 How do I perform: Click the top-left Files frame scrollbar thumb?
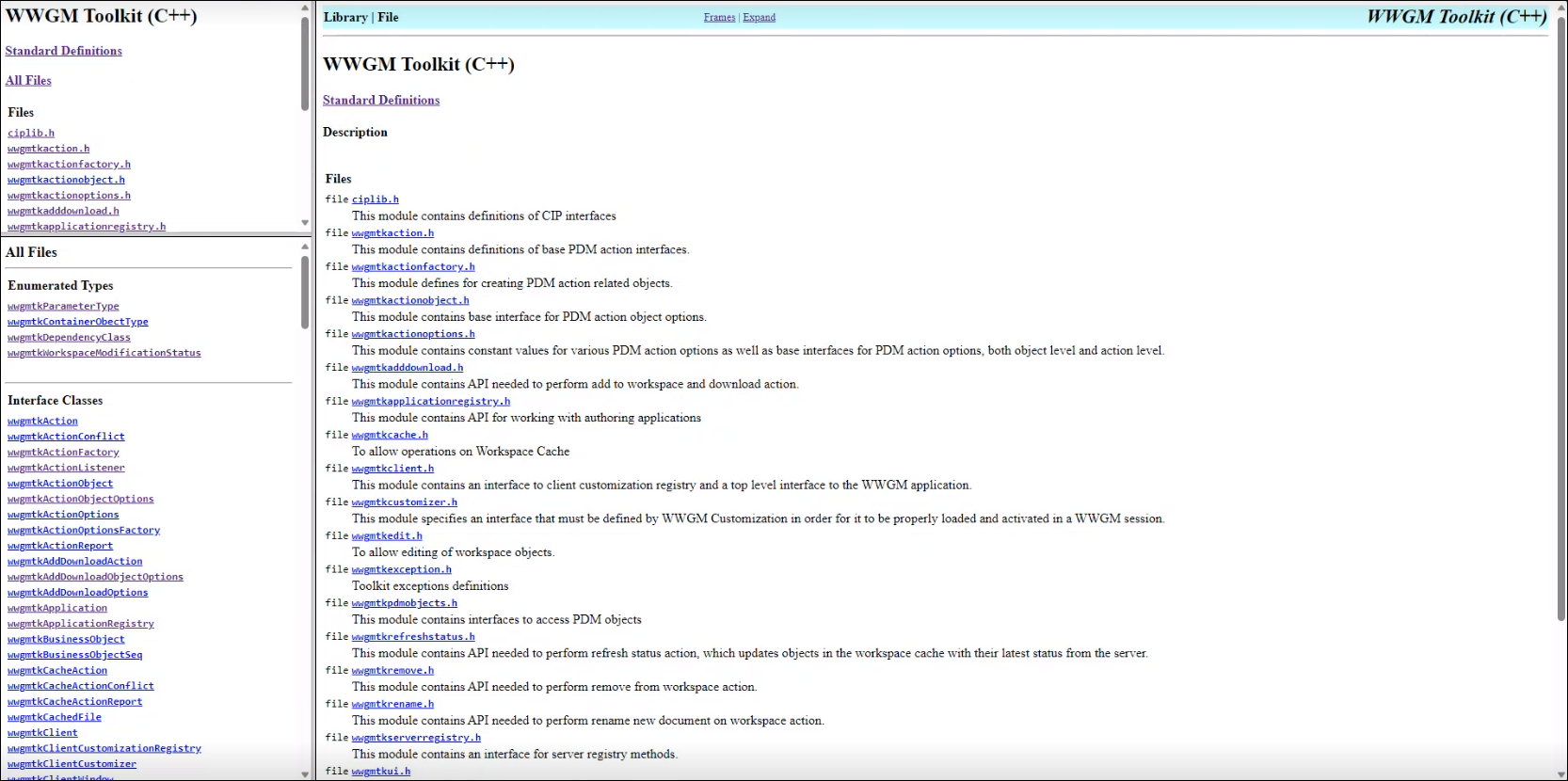click(305, 63)
